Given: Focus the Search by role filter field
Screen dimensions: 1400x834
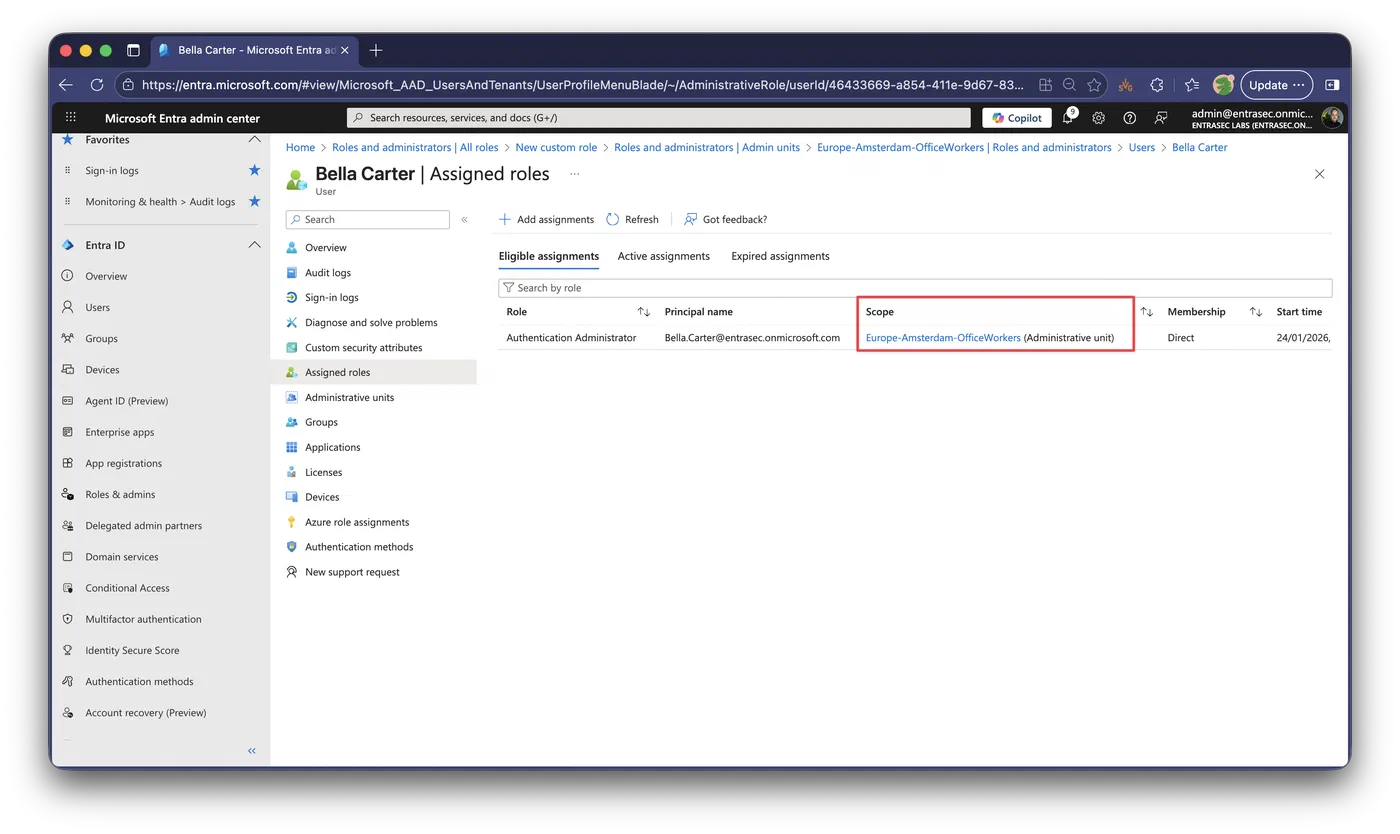Looking at the screenshot, I should pyautogui.click(x=915, y=288).
